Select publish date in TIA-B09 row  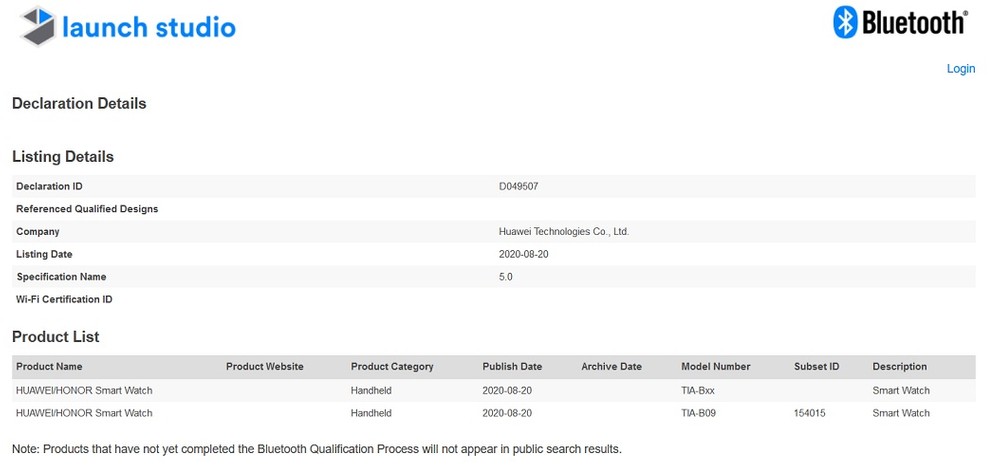point(507,413)
